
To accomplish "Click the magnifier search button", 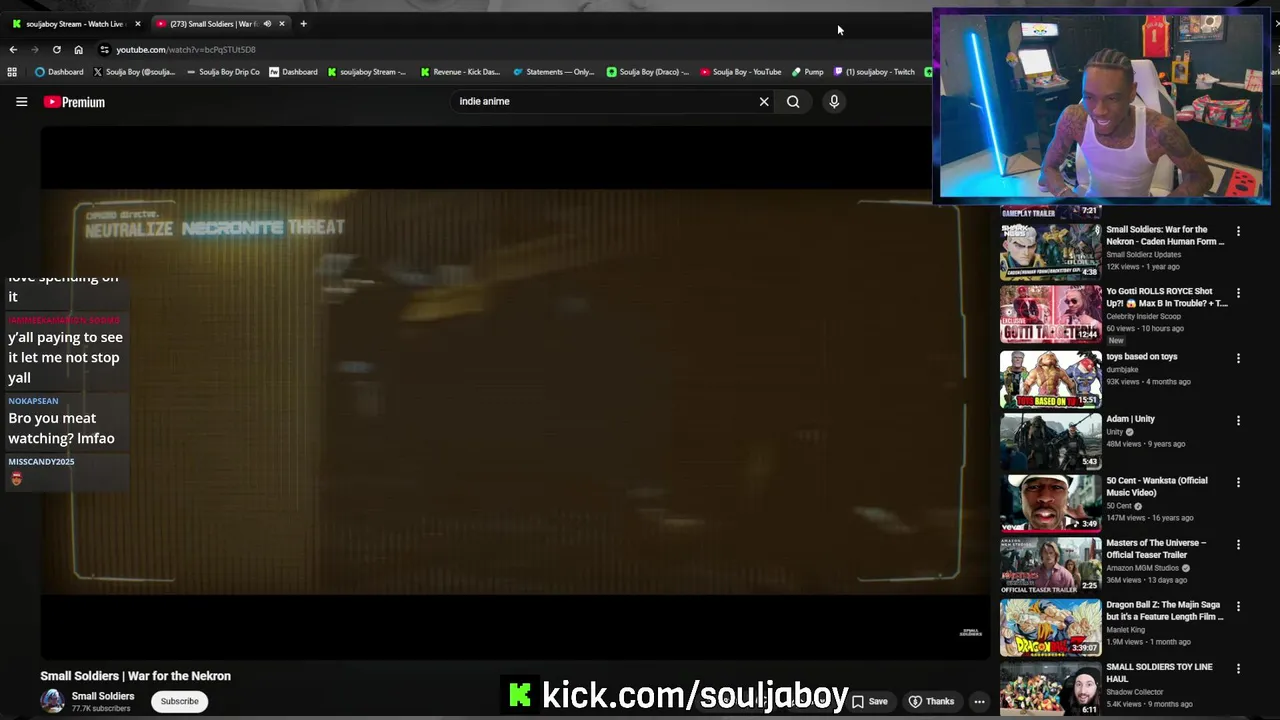I will coord(793,101).
